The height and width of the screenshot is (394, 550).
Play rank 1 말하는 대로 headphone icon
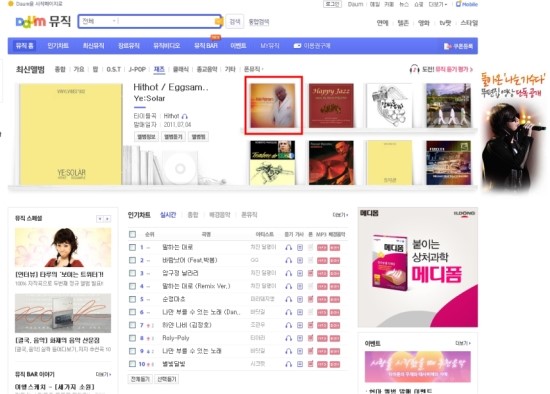pos(288,247)
